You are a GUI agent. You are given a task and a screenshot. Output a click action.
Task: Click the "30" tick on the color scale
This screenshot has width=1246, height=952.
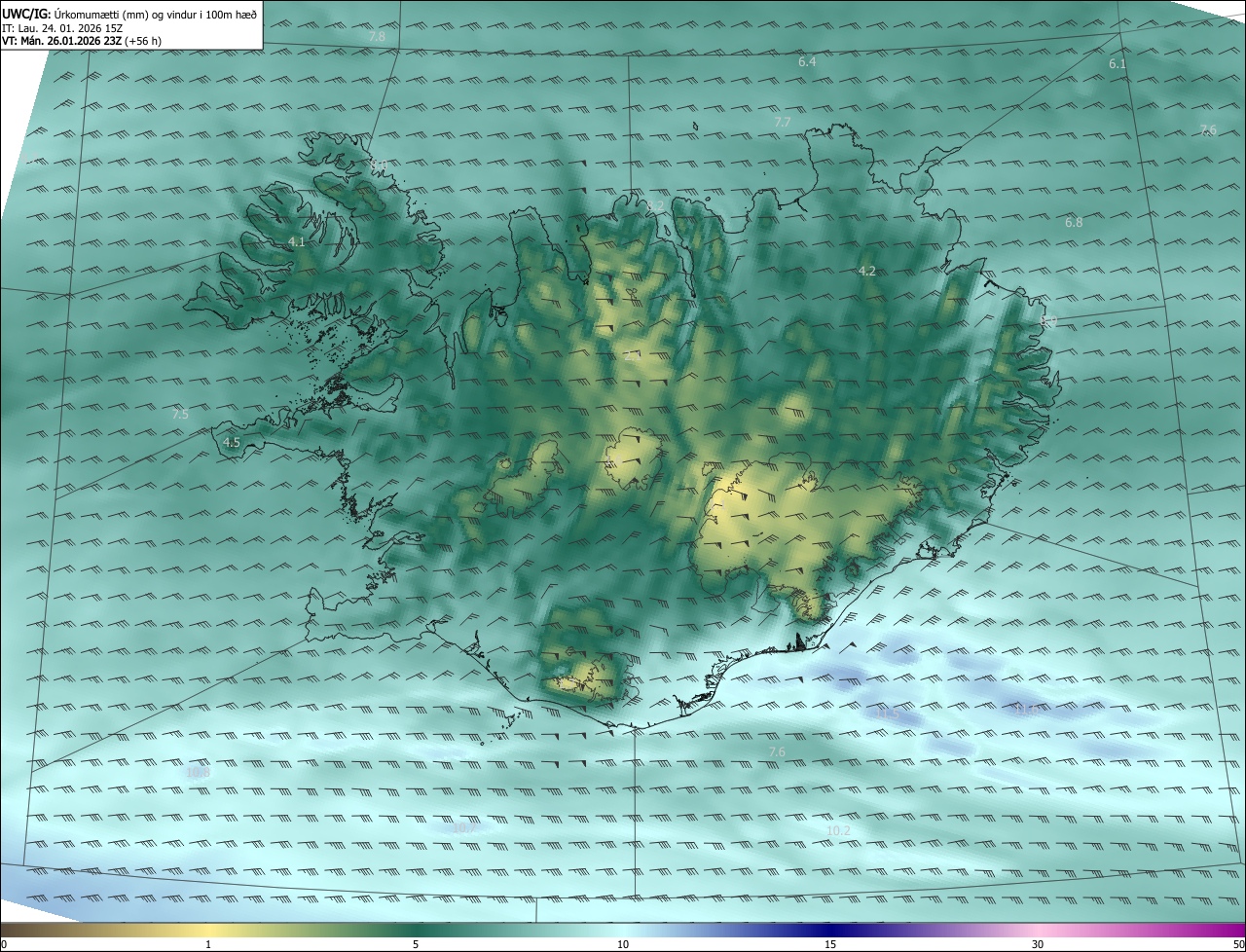coord(1038,944)
